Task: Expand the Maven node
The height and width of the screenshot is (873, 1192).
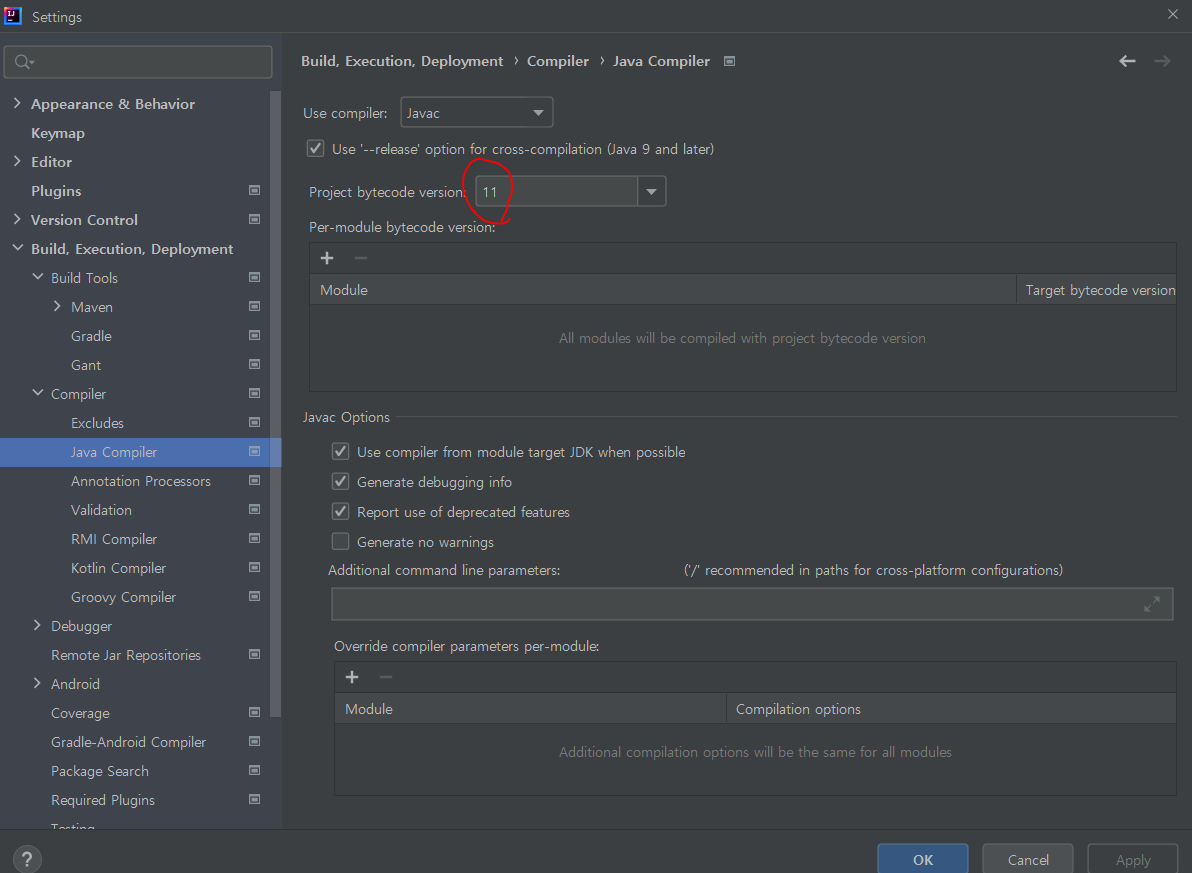Action: click(x=57, y=306)
